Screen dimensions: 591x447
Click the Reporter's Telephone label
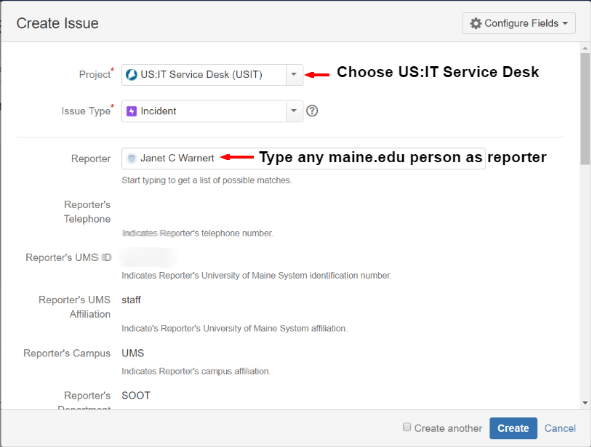[x=87, y=212]
